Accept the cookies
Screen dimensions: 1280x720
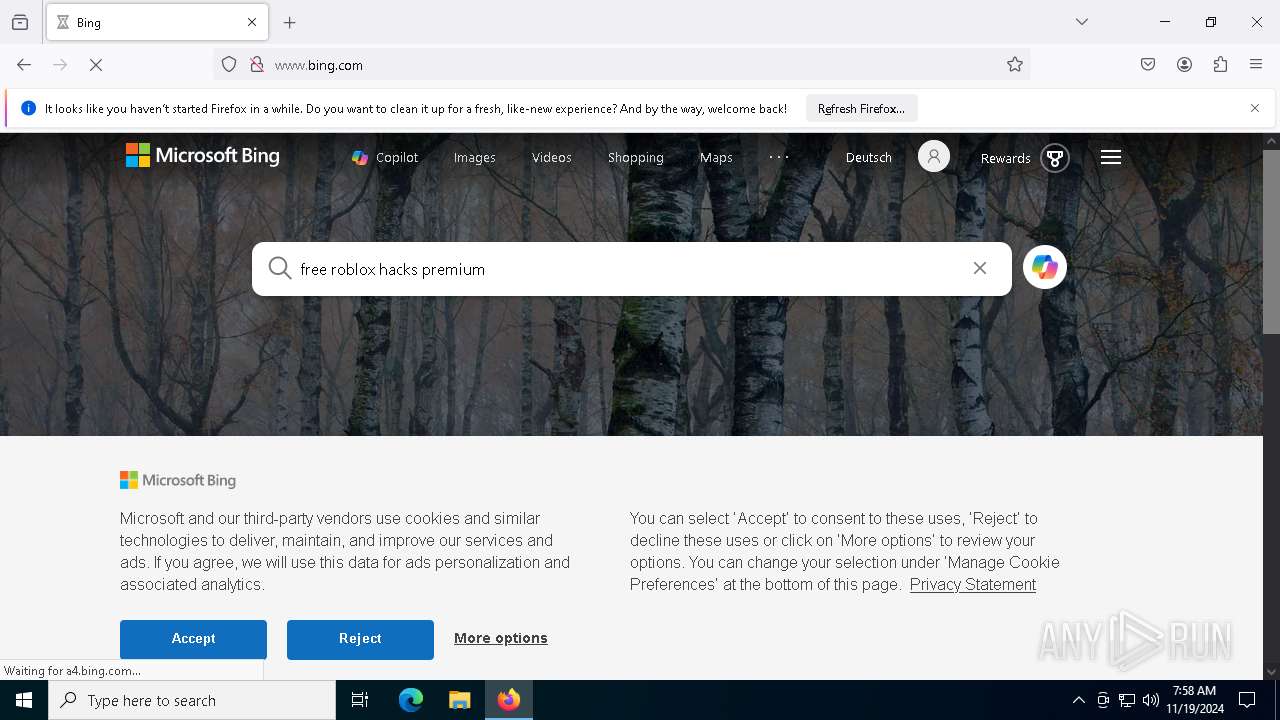[x=193, y=639]
